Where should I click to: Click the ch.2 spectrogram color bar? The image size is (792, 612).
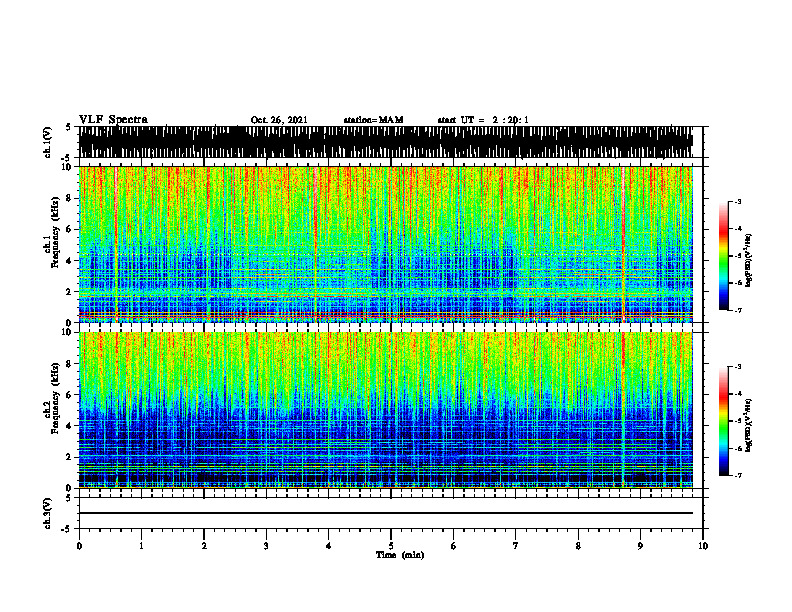coord(723,421)
